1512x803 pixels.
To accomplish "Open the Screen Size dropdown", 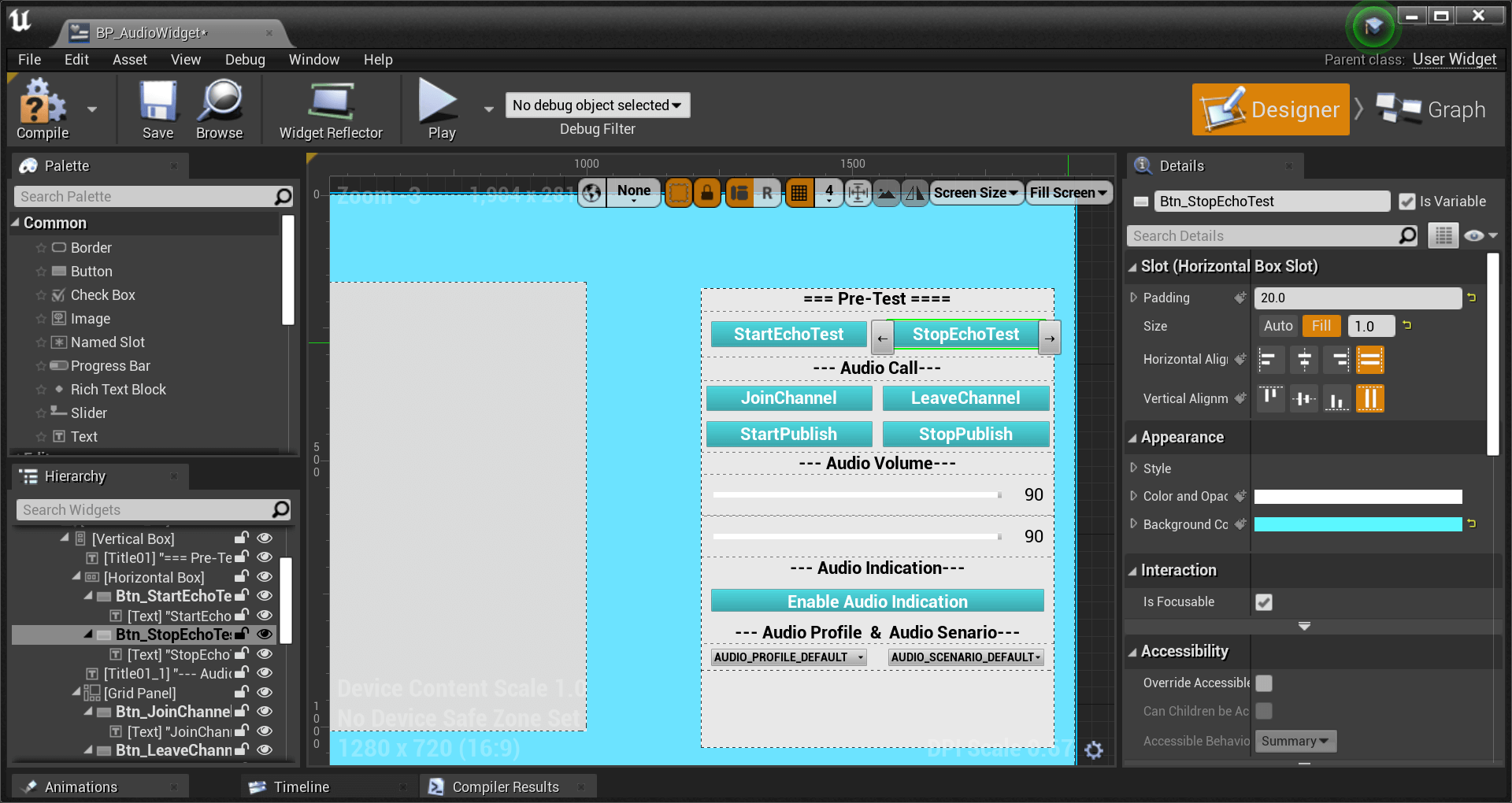I will pyautogui.click(x=976, y=192).
